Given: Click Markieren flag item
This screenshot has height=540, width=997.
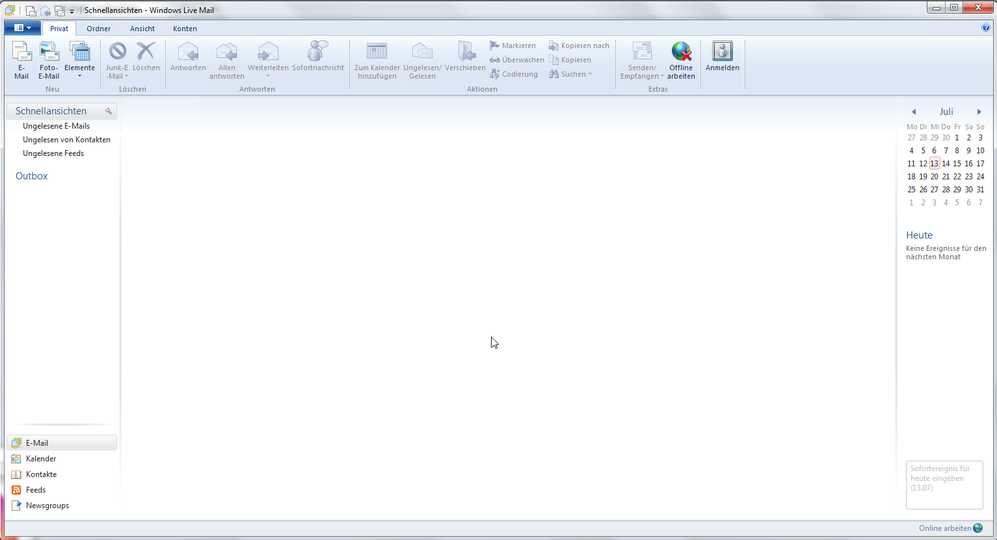Looking at the screenshot, I should [512, 46].
